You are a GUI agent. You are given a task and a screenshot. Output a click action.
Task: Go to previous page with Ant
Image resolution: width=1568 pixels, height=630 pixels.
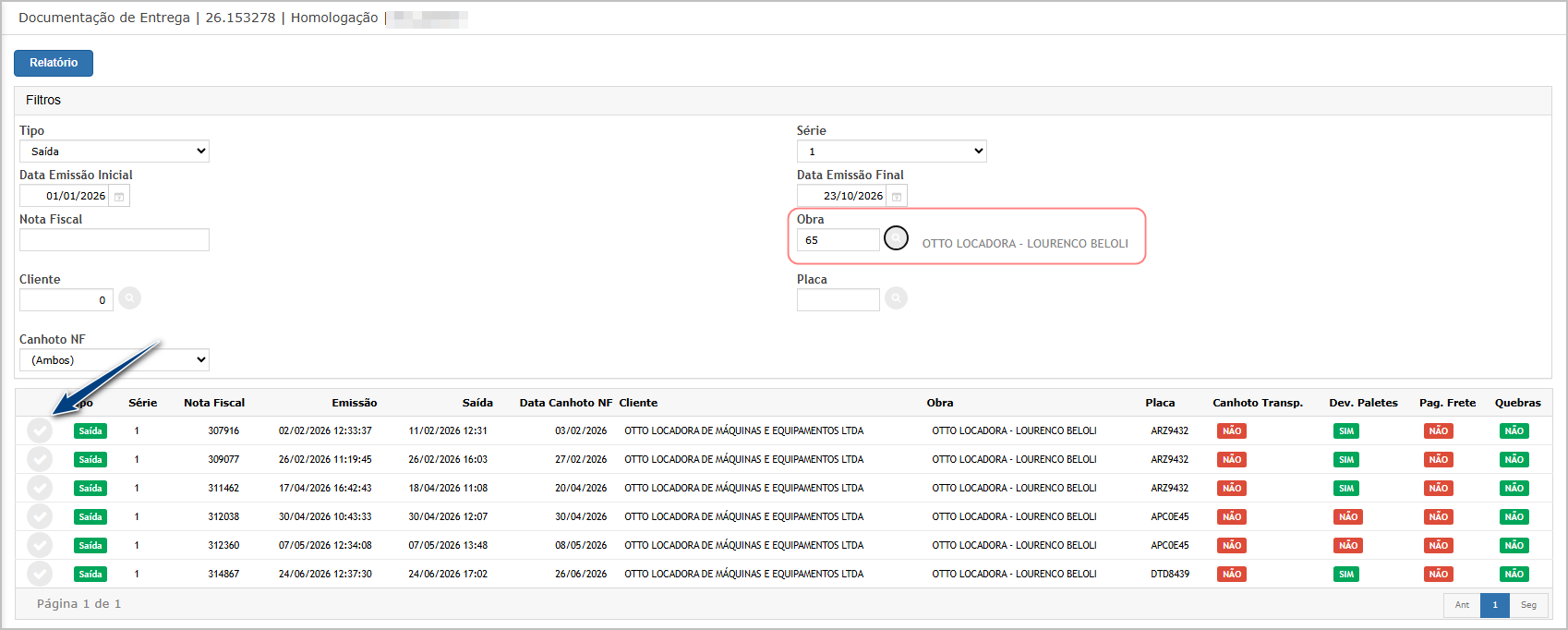[x=1462, y=605]
